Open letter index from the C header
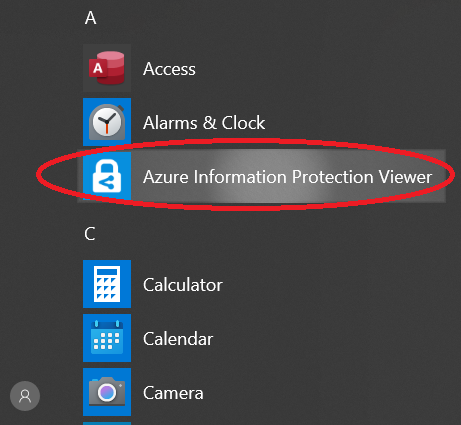This screenshot has height=425, width=461. pos(90,234)
